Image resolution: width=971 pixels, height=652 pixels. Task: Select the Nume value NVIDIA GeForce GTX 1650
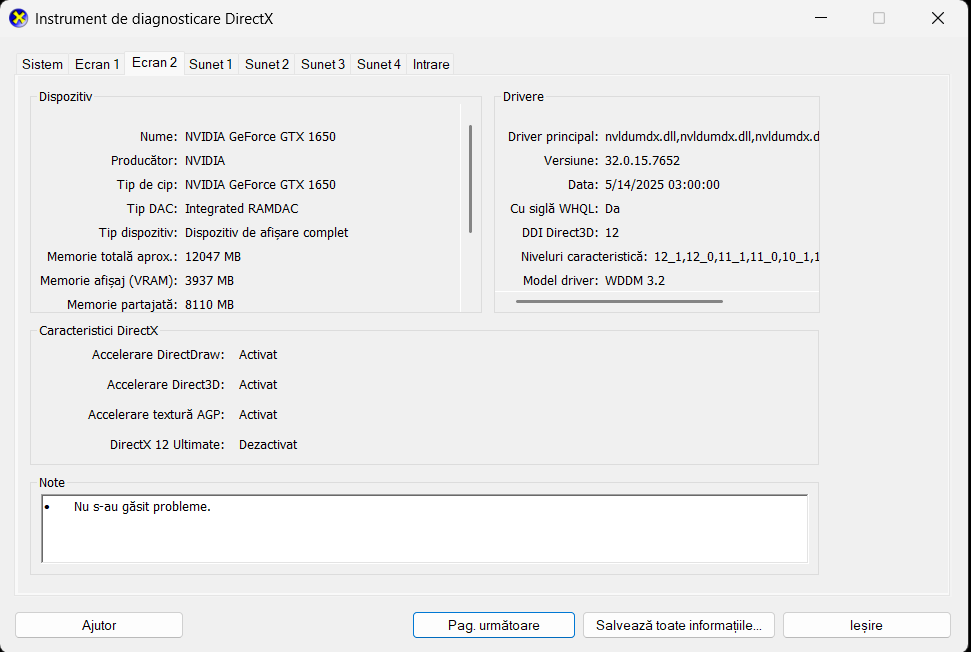(260, 137)
